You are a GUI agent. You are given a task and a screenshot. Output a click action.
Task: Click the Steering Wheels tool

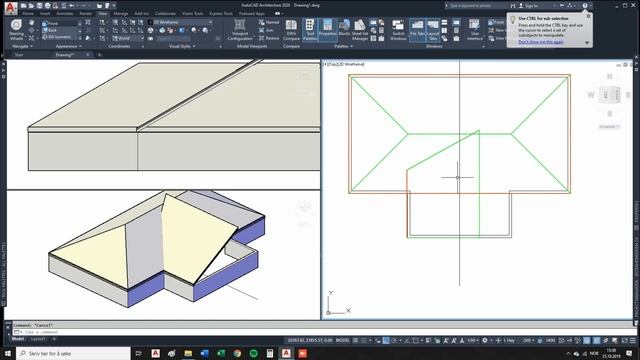(16, 30)
